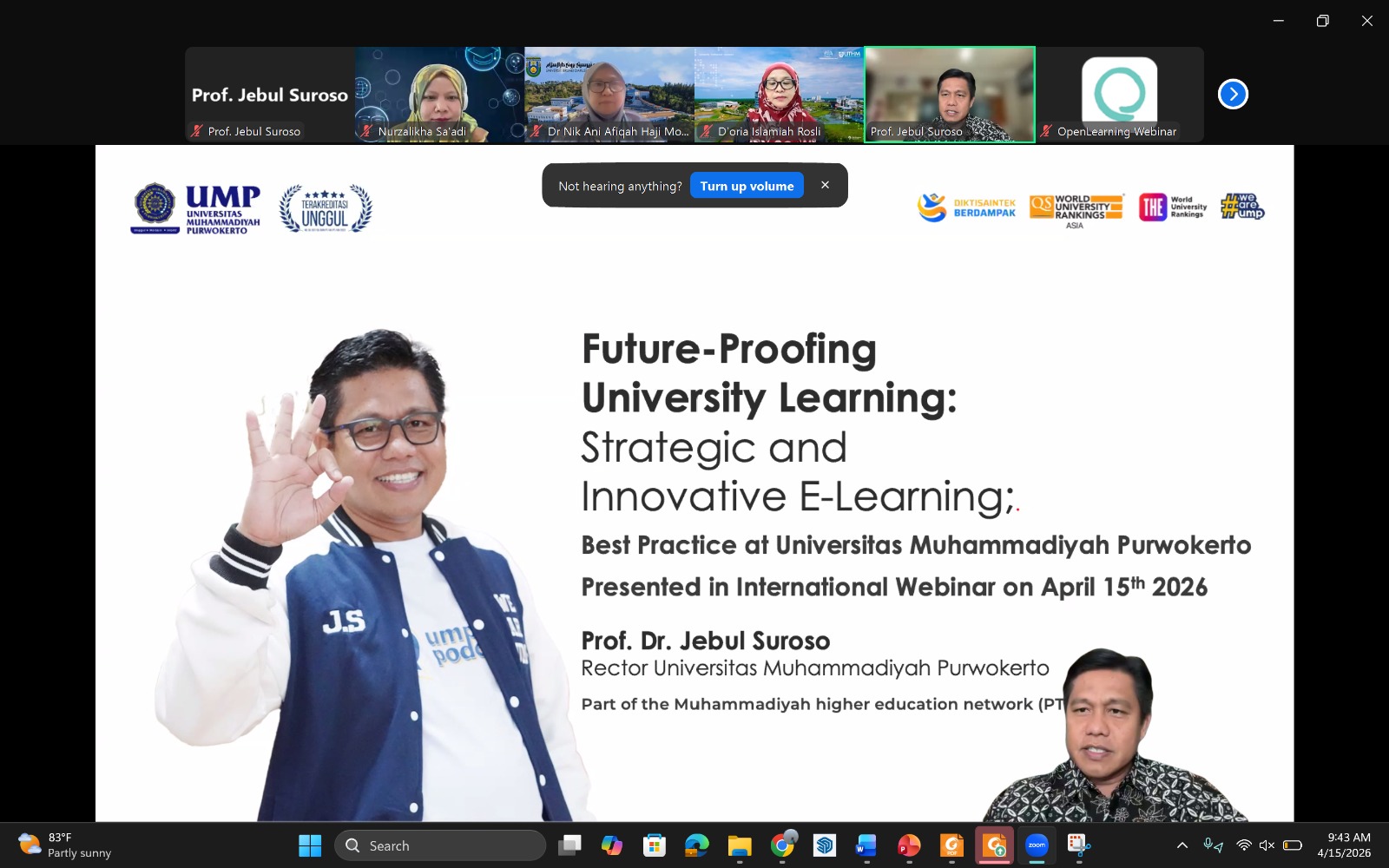Unmute audio via the crossed speaker tray icon
Viewport: 1389px width, 868px height.
[1267, 845]
